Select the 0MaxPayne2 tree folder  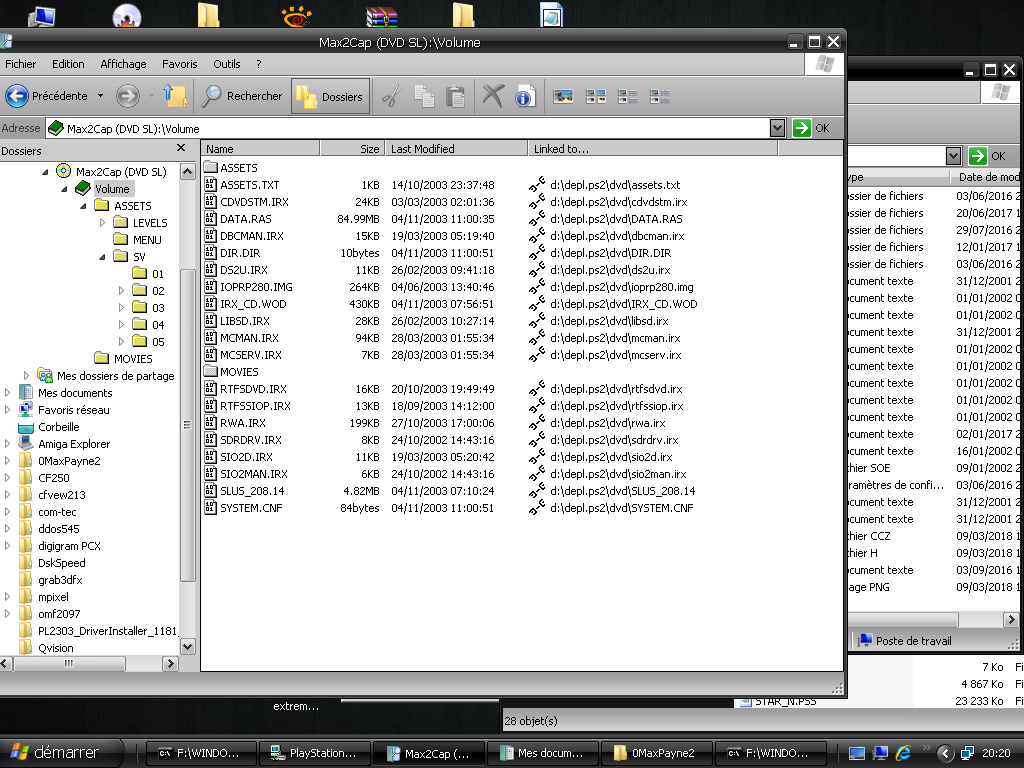coord(69,460)
